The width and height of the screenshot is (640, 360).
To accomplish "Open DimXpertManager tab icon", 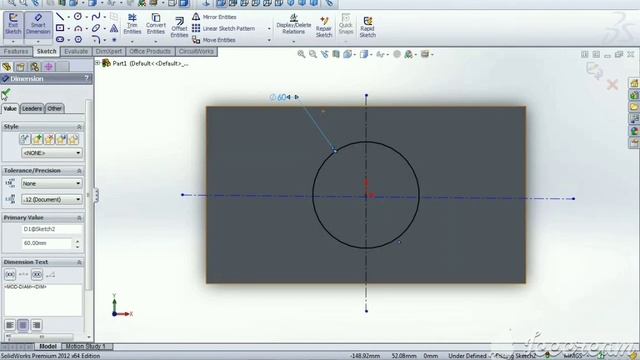I will click(x=49, y=67).
